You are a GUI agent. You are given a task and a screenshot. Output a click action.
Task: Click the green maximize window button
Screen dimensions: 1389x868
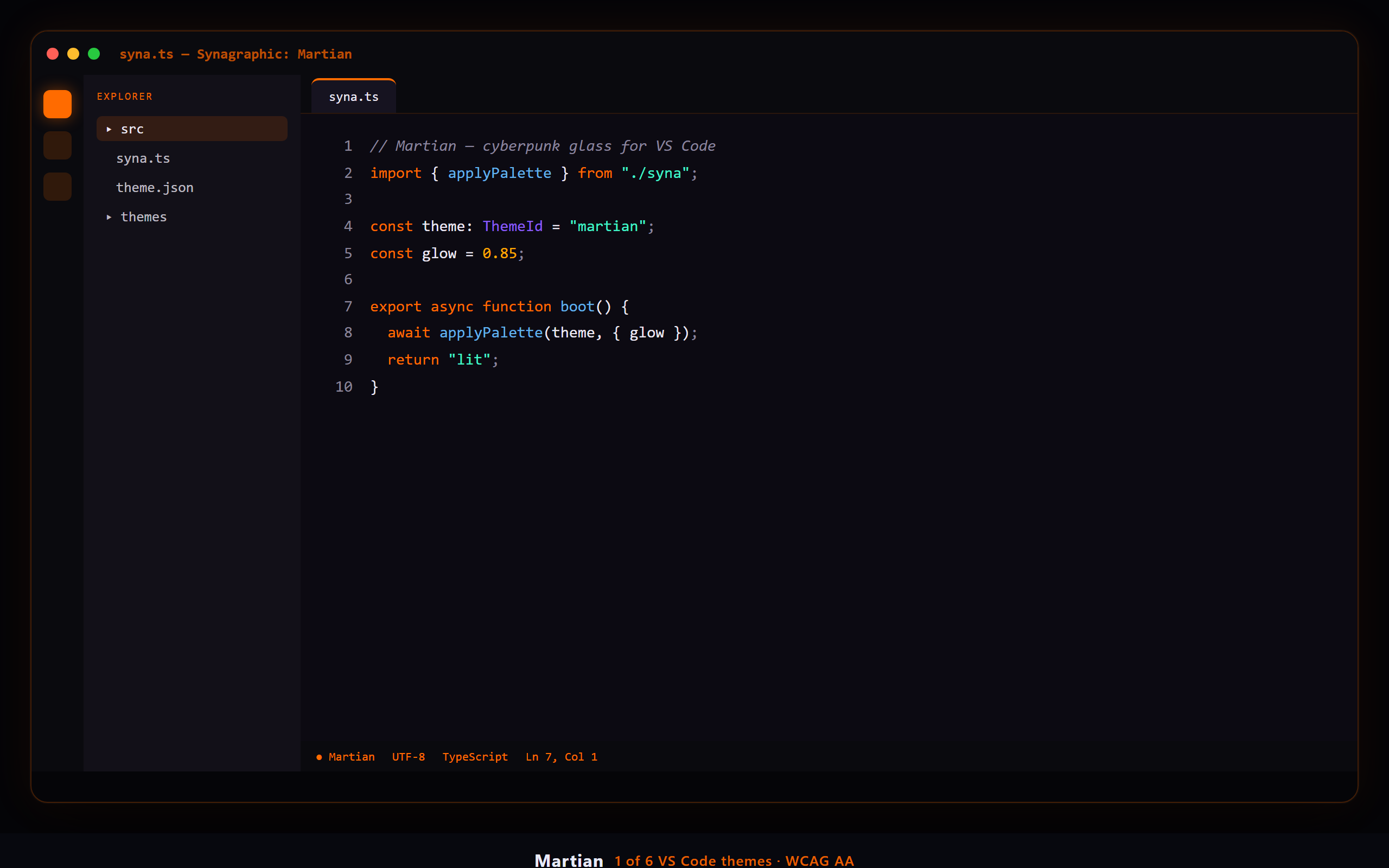(x=94, y=54)
